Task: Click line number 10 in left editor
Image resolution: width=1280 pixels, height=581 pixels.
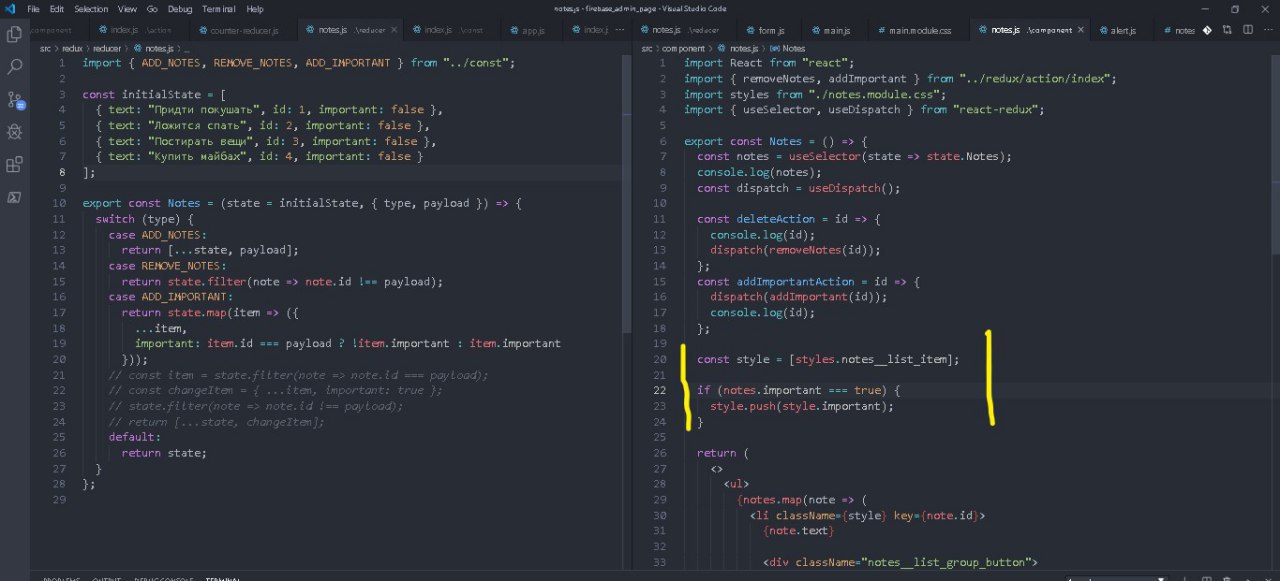Action: 60,203
